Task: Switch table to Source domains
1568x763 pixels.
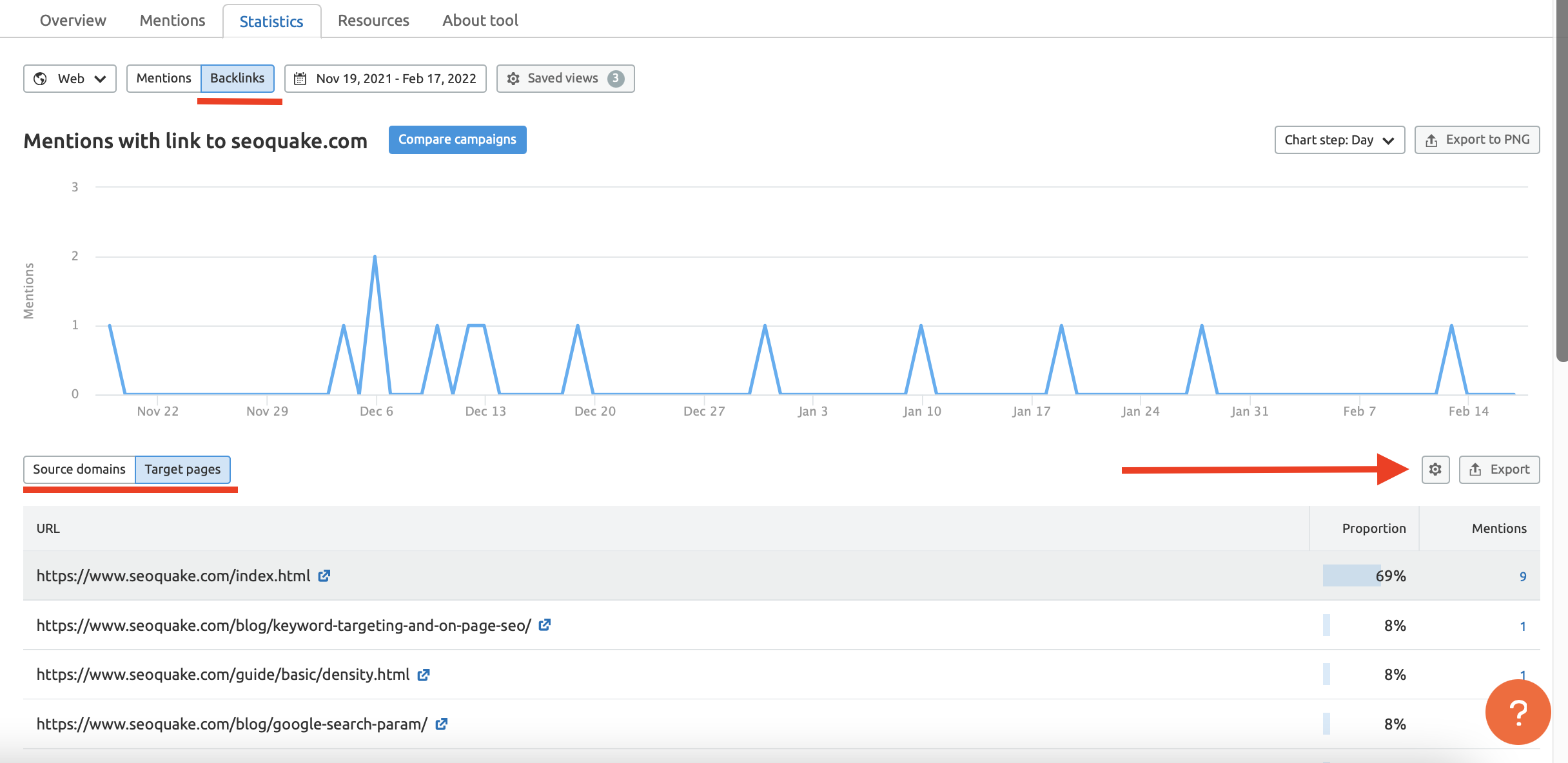Action: (x=79, y=470)
